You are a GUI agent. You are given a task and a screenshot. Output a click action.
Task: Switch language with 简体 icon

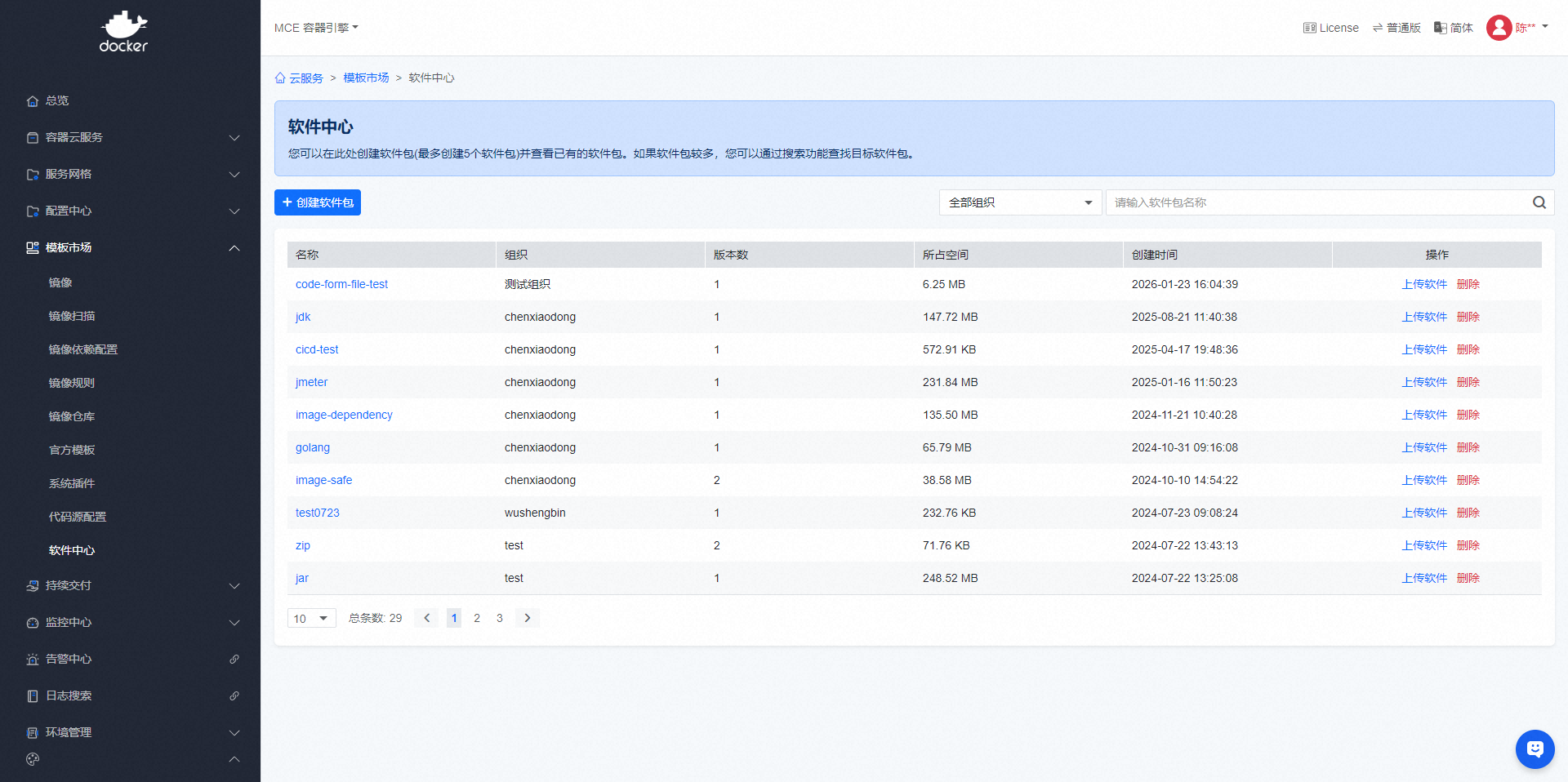tap(1441, 28)
